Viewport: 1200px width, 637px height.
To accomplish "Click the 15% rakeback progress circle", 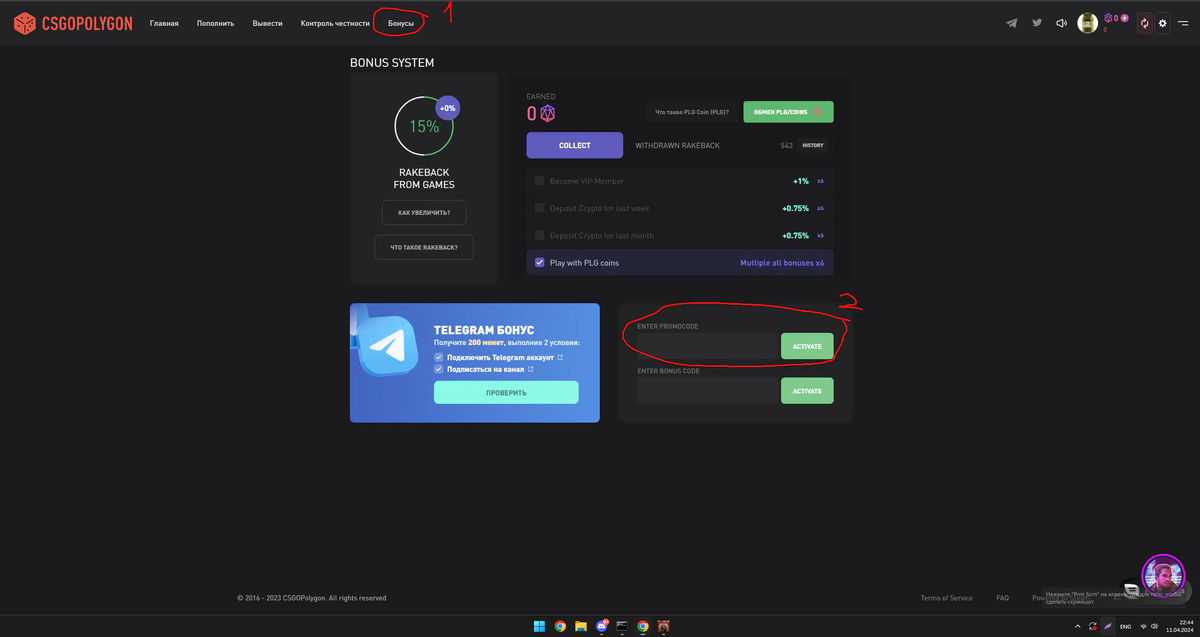I will (424, 126).
